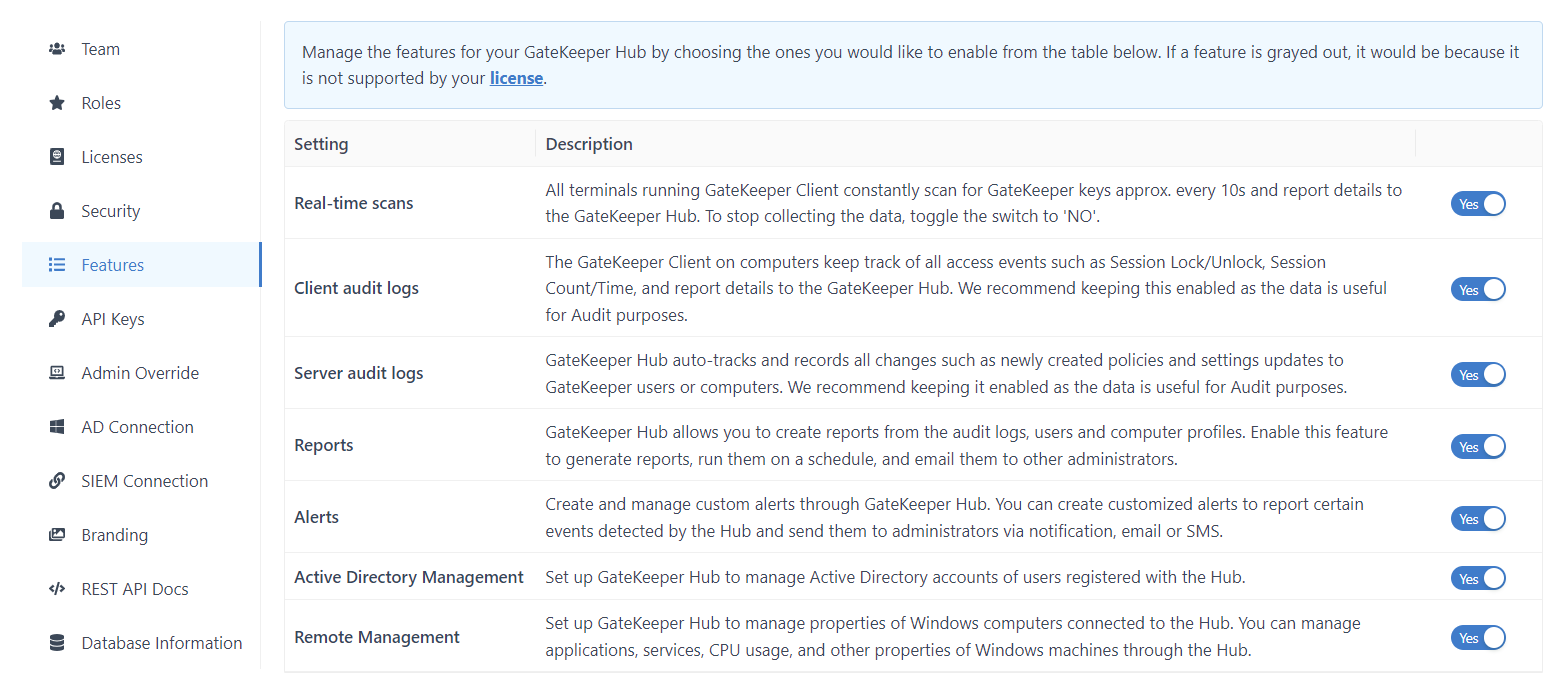Toggle the Server audit logs switch
1556x683 pixels.
click(1477, 374)
